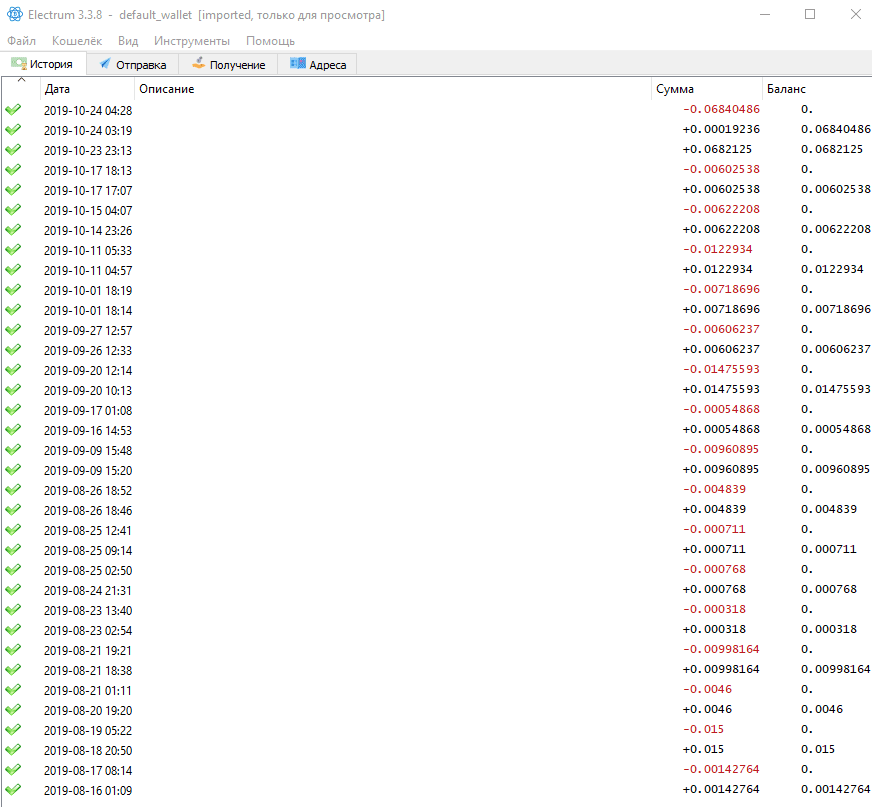872x807 pixels.
Task: Open the Вид menu
Action: click(127, 41)
